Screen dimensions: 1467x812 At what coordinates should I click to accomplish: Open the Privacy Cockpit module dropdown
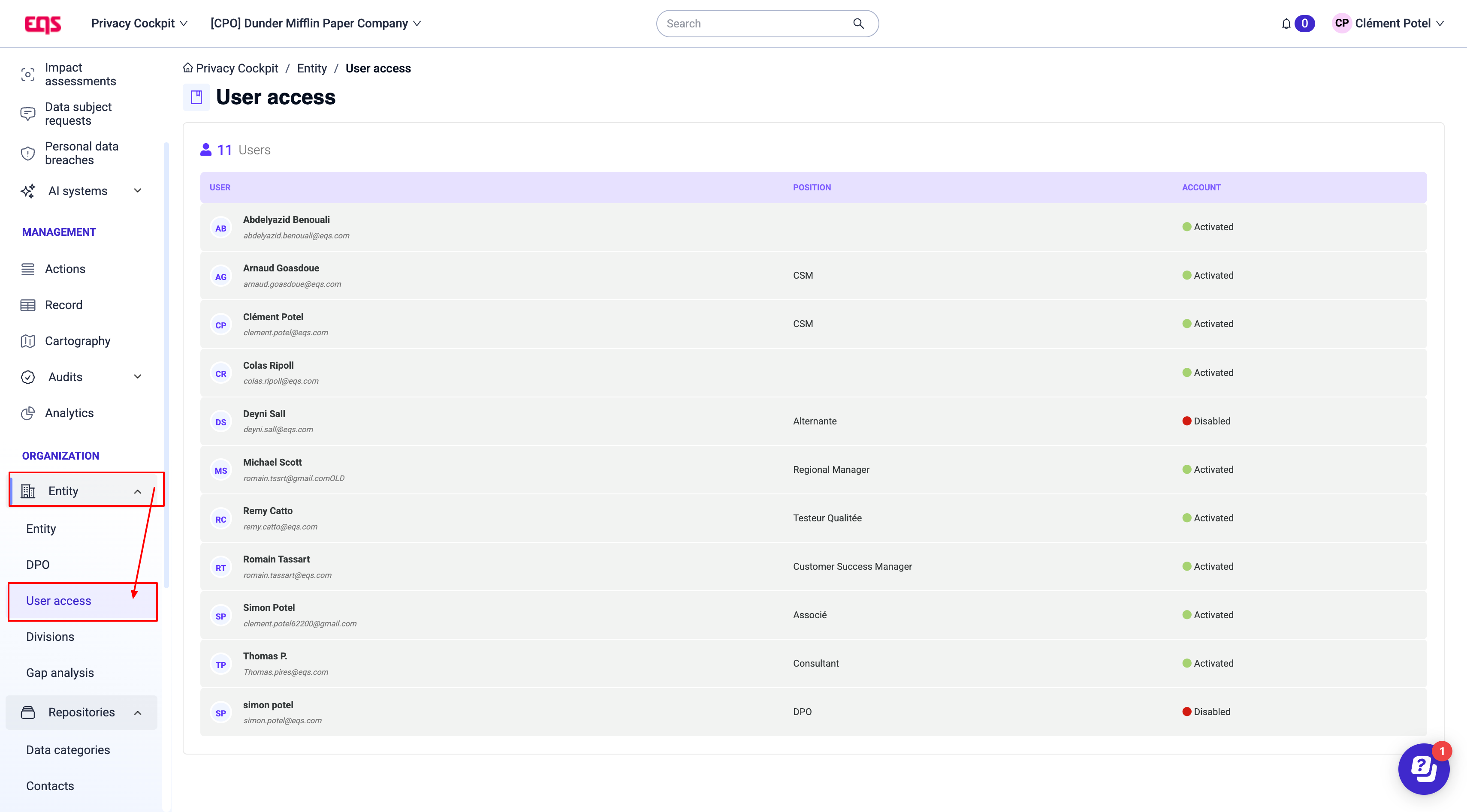139,23
